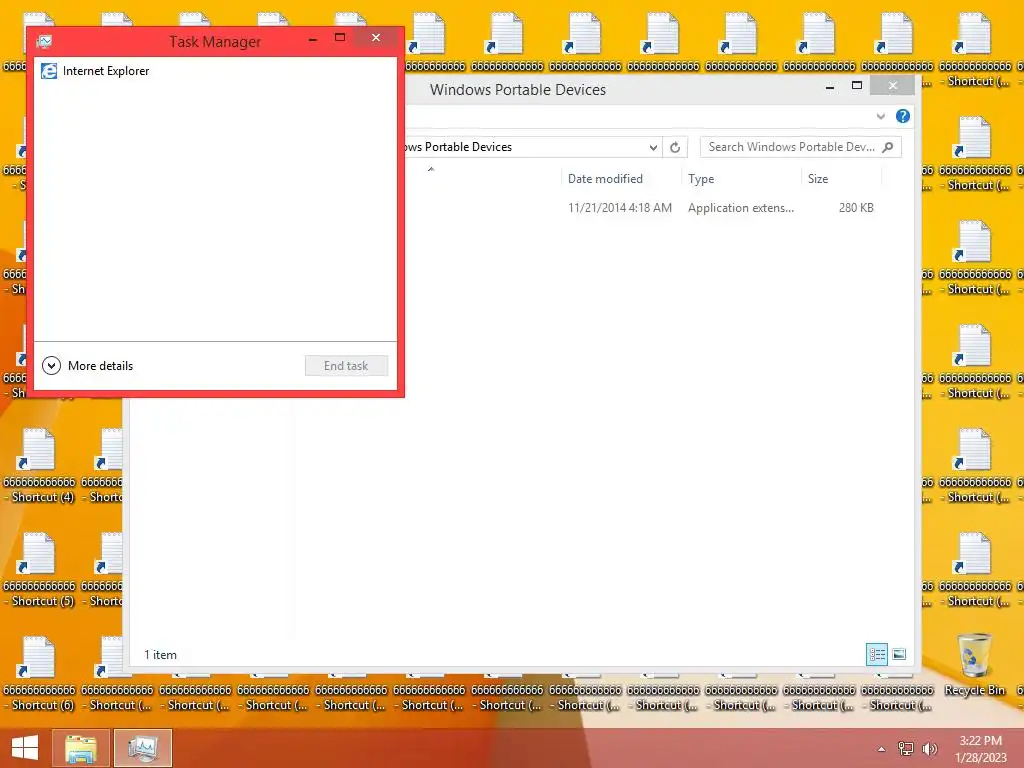The width and height of the screenshot is (1024, 768).
Task: Open the Windows Start button
Action: click(x=25, y=748)
